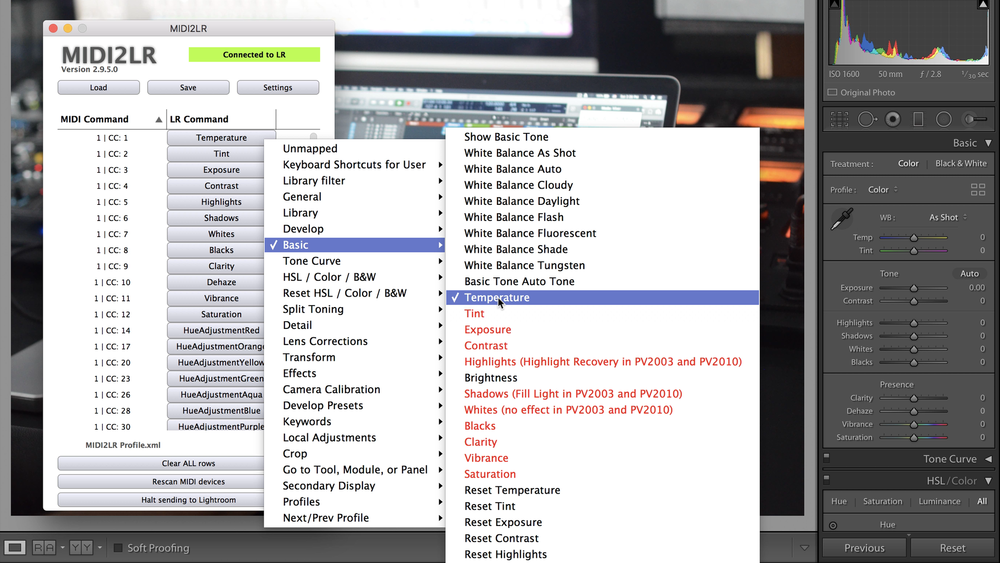
Task: Select the Radial Filter tool icon
Action: coord(944,119)
